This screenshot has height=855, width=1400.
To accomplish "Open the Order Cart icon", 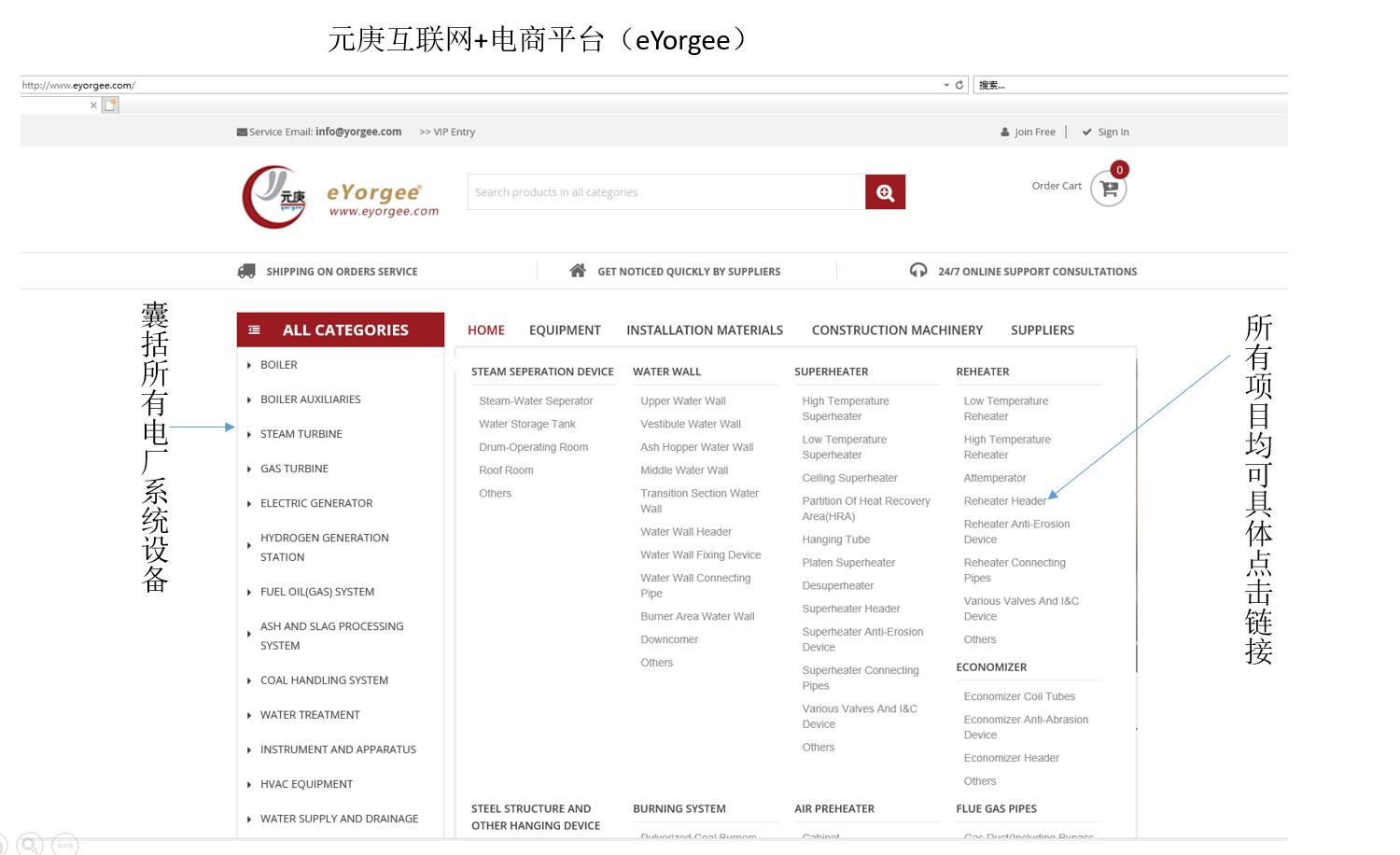I will coord(1109,189).
